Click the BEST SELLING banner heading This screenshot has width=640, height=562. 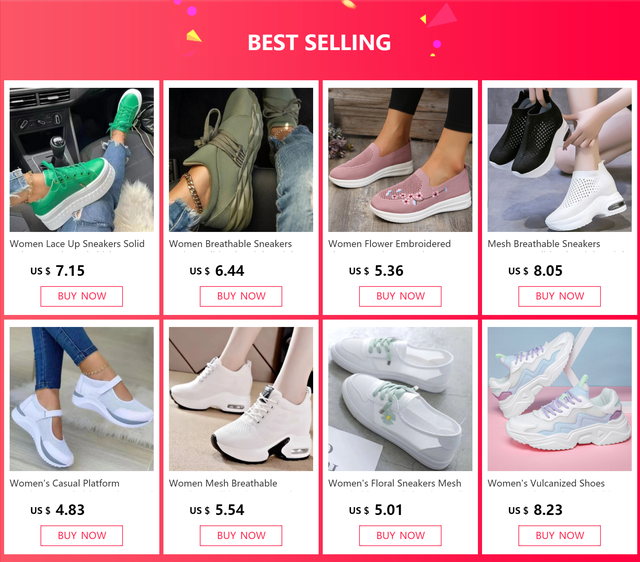pyautogui.click(x=319, y=42)
